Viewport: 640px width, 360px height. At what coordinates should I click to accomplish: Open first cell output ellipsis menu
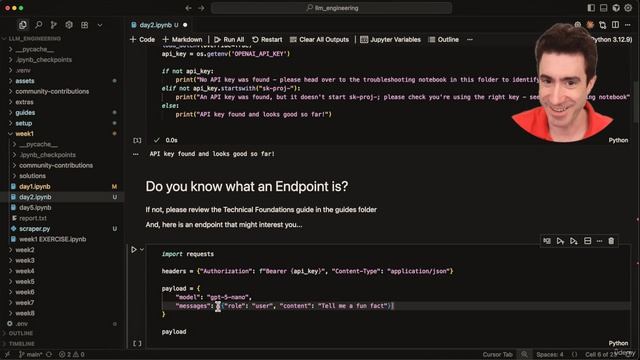(x=136, y=154)
